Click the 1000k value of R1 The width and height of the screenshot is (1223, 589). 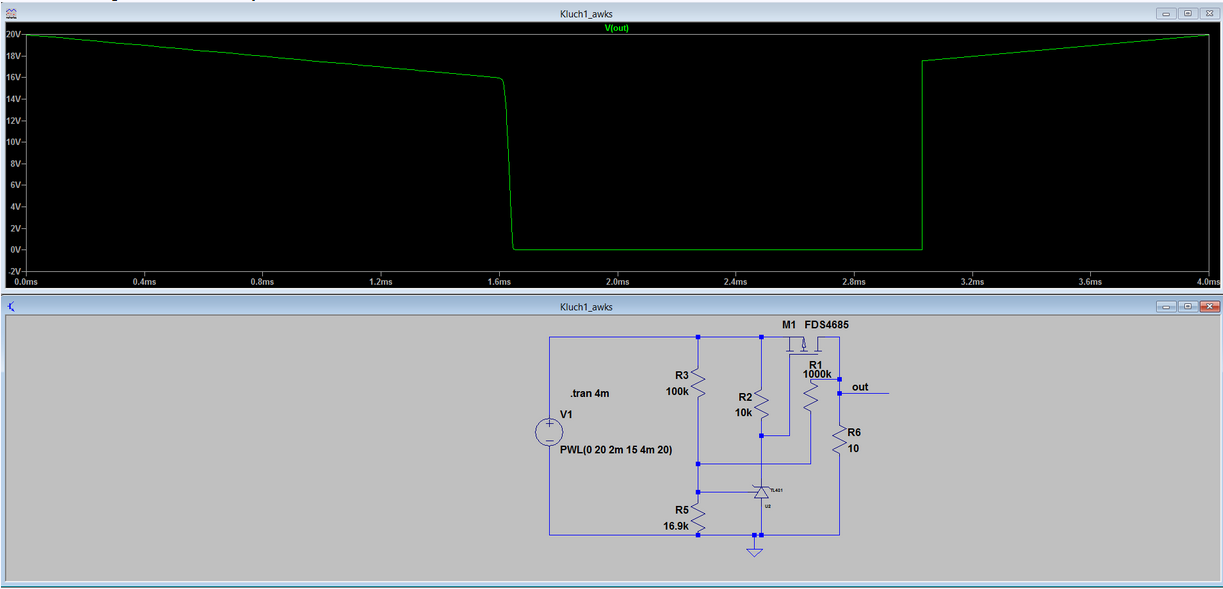pos(816,374)
